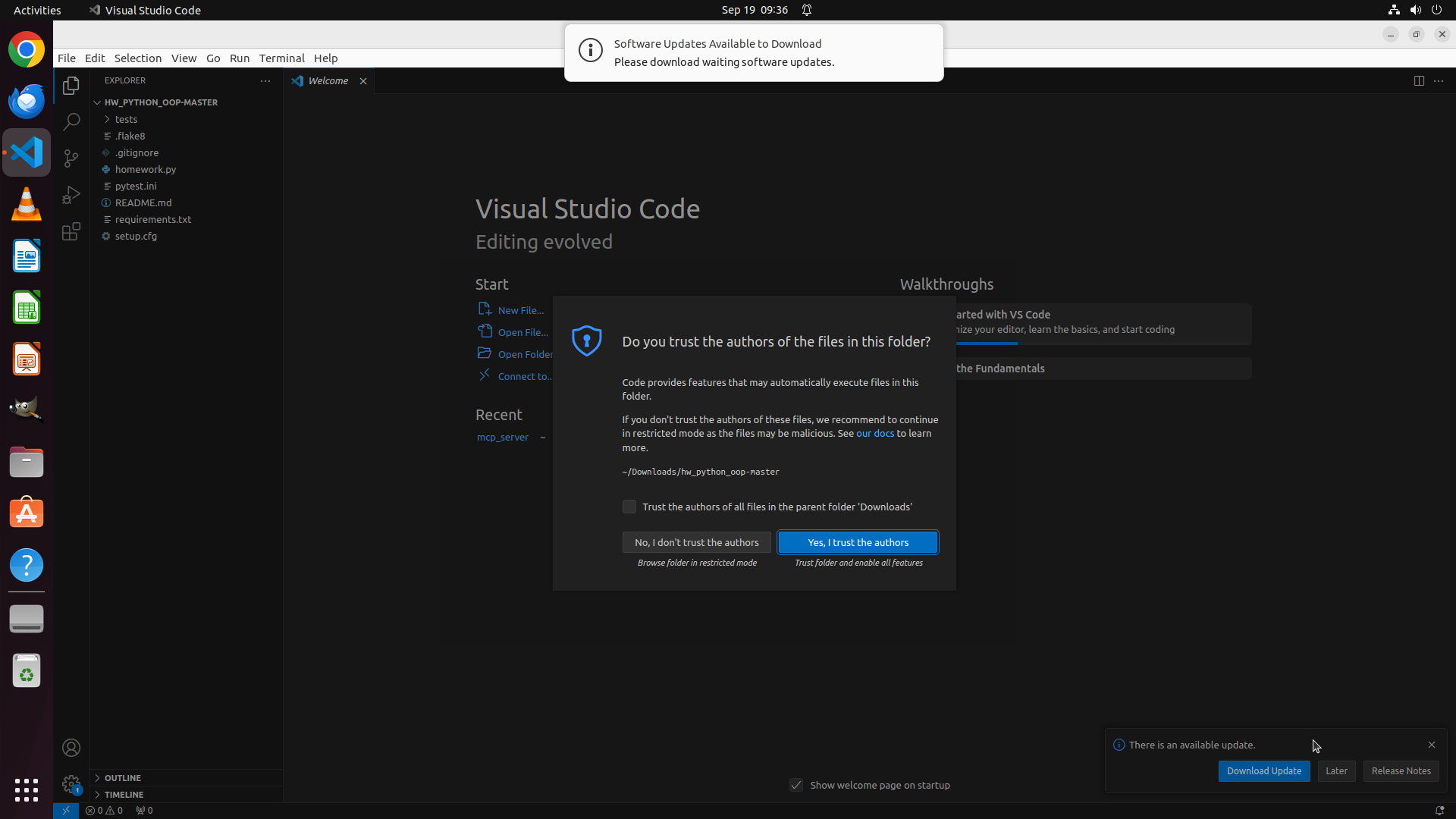Toggle Show welcome page on startup checkbox
Viewport: 1456px width, 819px height.
pyautogui.click(x=796, y=785)
